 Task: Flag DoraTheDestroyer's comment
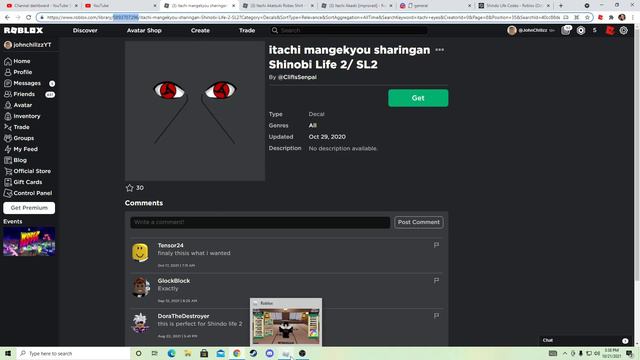pos(436,316)
